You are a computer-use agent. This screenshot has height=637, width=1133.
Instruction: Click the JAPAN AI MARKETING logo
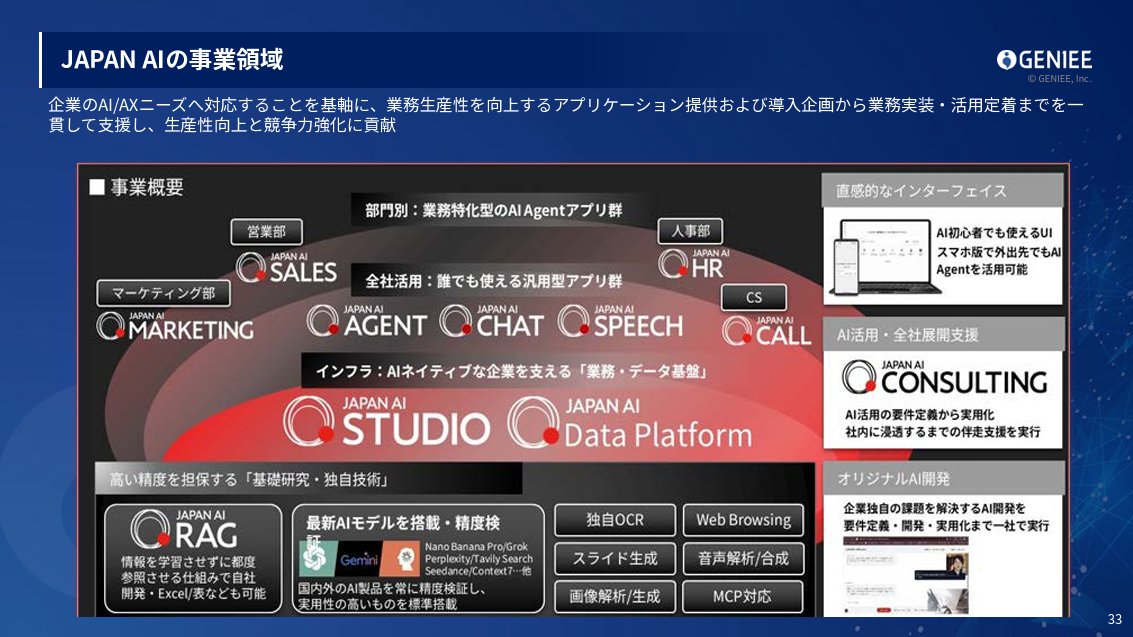[x=175, y=326]
